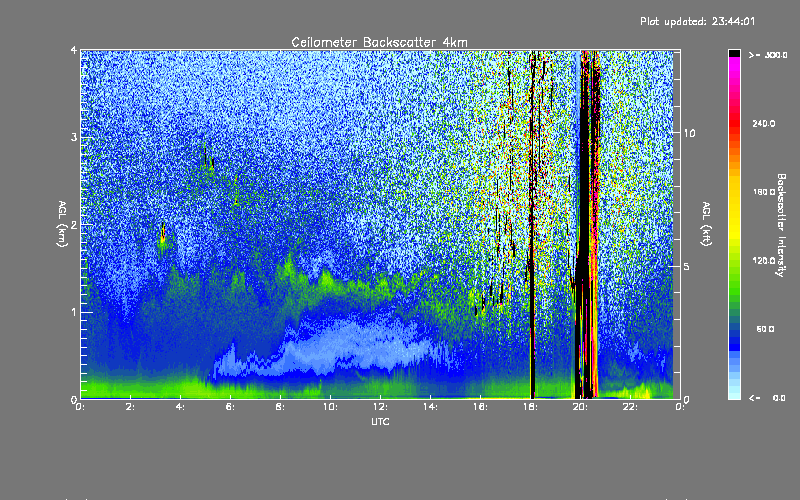Click the '10' label on the kft axis
Viewport: 800px width, 500px height.
pos(689,133)
